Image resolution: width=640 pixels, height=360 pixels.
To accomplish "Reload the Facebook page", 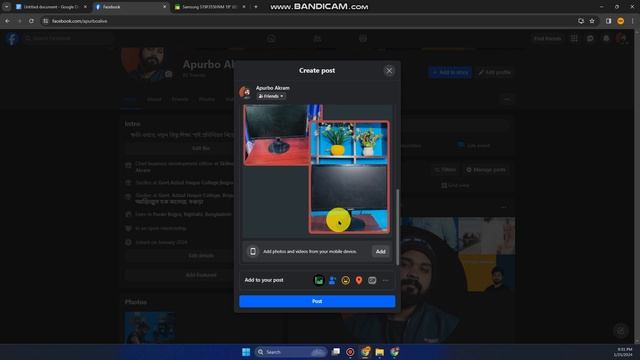I will pos(31,21).
